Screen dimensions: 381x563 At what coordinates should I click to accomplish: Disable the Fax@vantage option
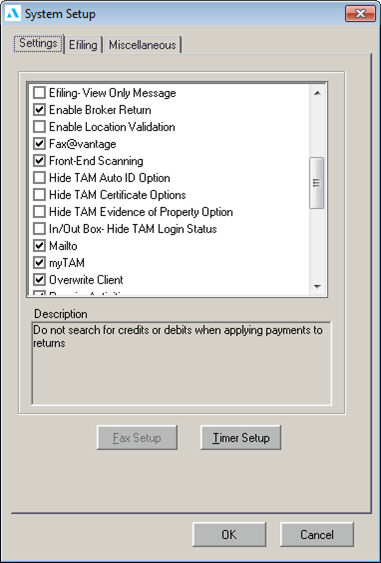click(39, 144)
